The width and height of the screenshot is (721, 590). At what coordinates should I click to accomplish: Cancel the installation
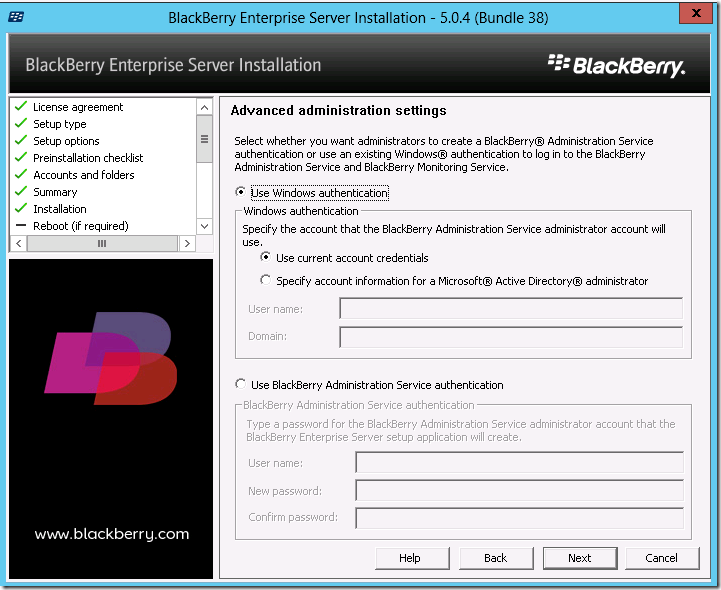click(x=662, y=558)
